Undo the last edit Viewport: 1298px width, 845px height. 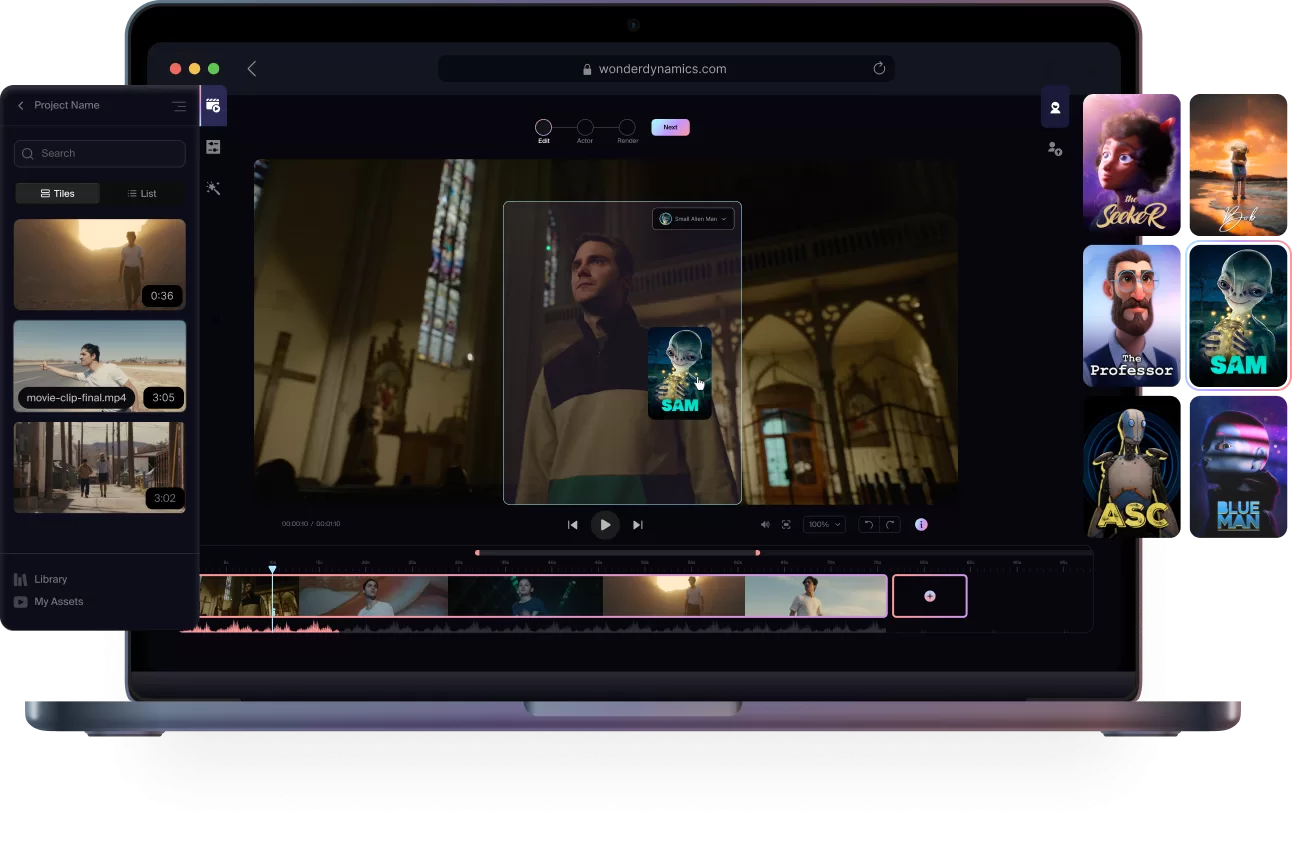pyautogui.click(x=868, y=525)
